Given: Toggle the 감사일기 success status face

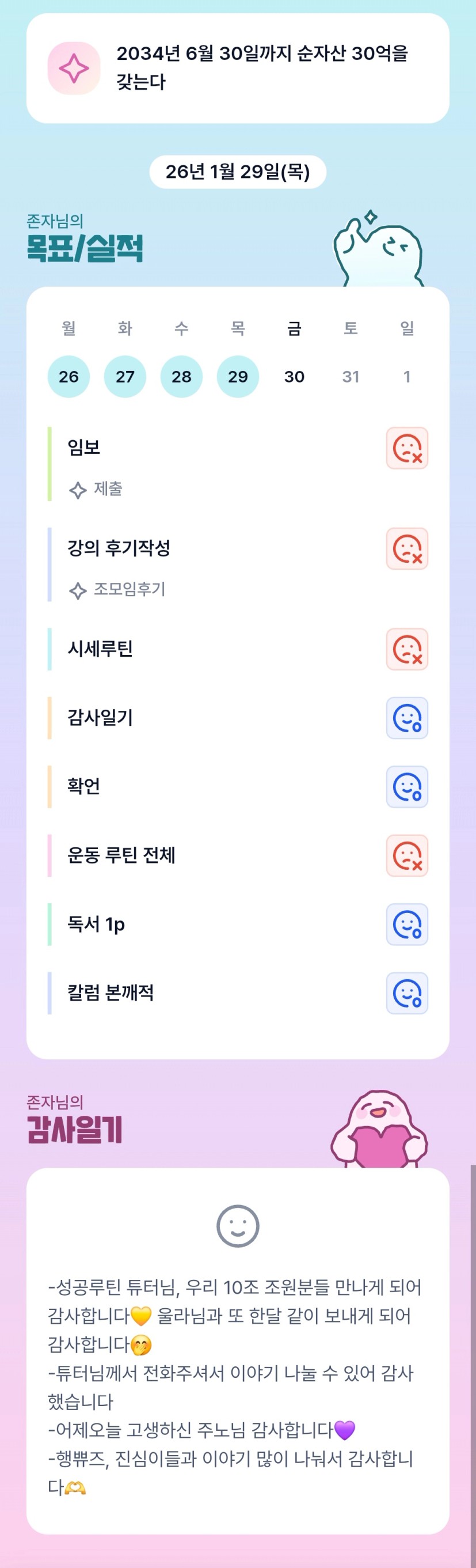Looking at the screenshot, I should click(407, 718).
